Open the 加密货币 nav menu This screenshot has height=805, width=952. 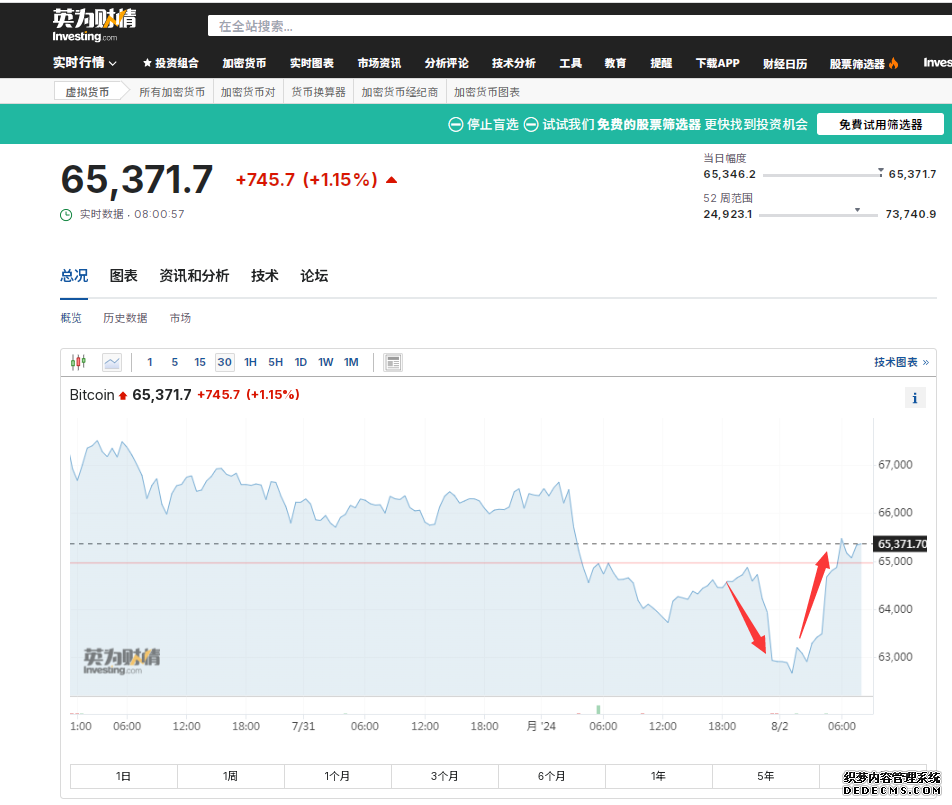(244, 63)
